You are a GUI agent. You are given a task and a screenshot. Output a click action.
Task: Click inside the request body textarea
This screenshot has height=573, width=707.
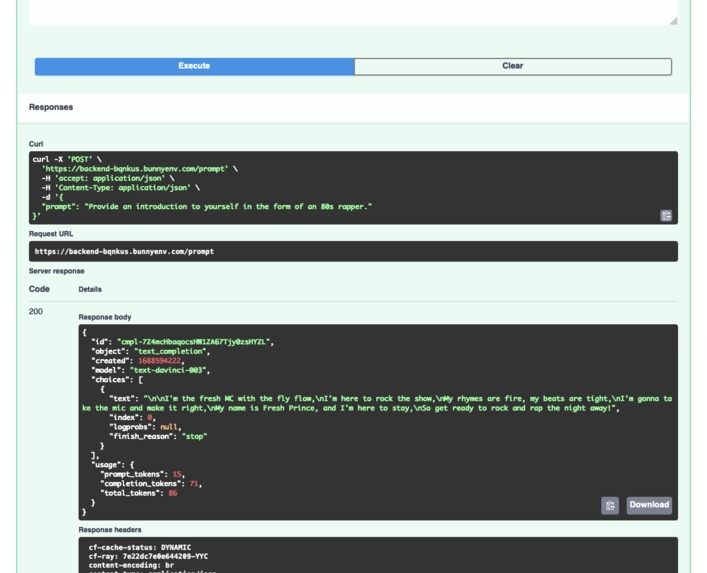(353, 12)
